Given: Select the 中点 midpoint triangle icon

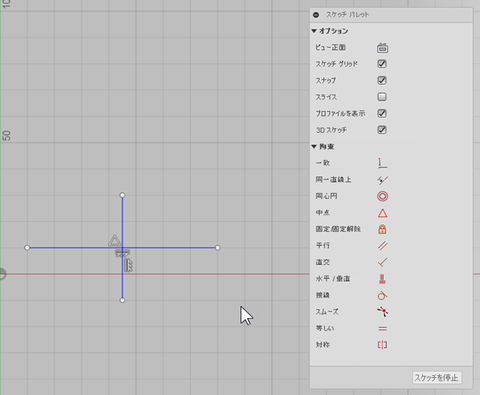Looking at the screenshot, I should [382, 213].
